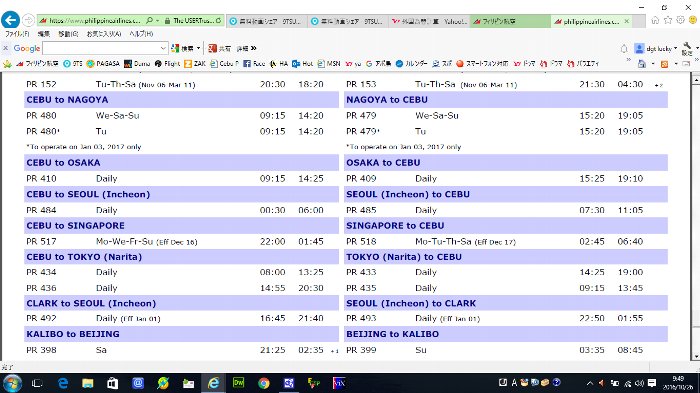Launch Dreamweaver from the taskbar

click(x=238, y=383)
